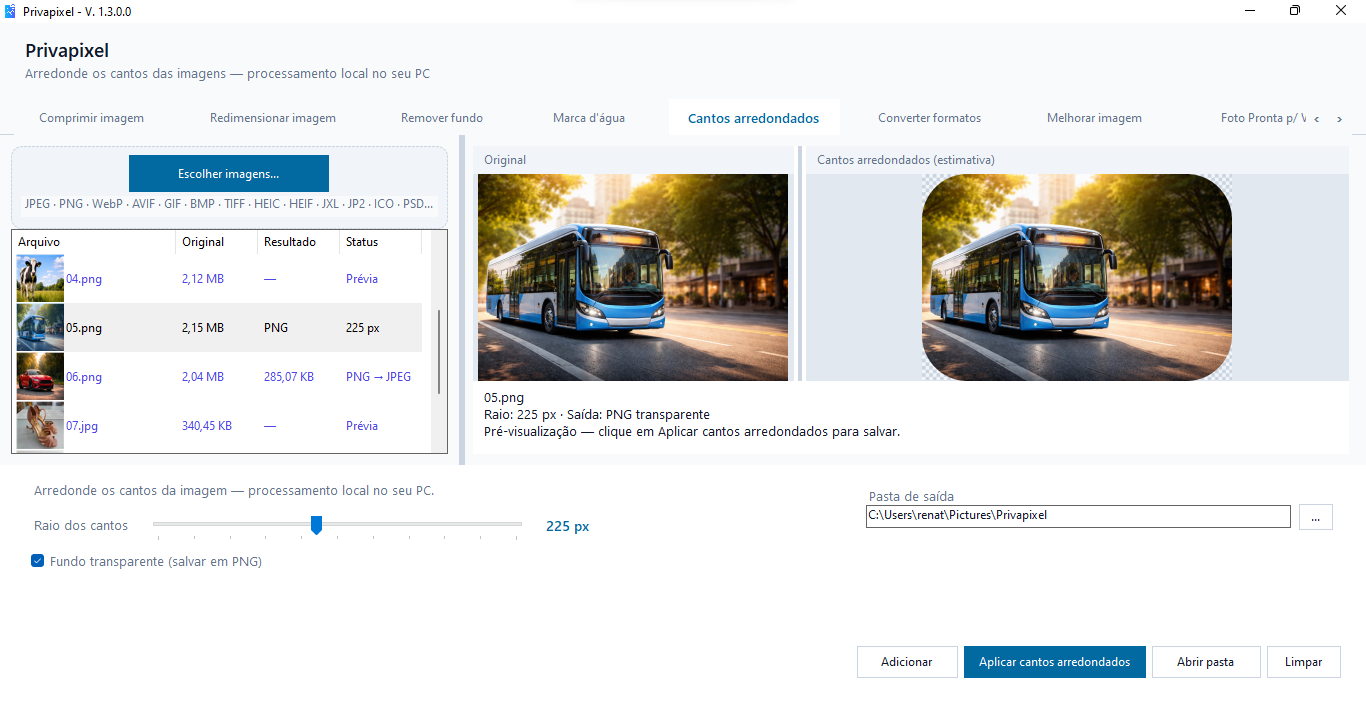Viewport: 1366px width, 718px height.
Task: Click the 05.png file name in list
Action: point(84,328)
